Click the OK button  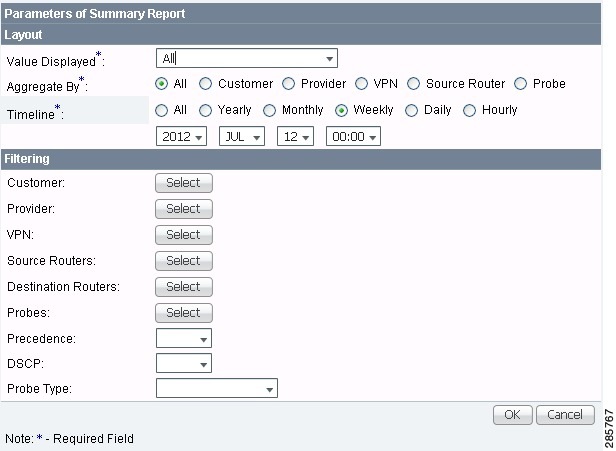(x=512, y=415)
